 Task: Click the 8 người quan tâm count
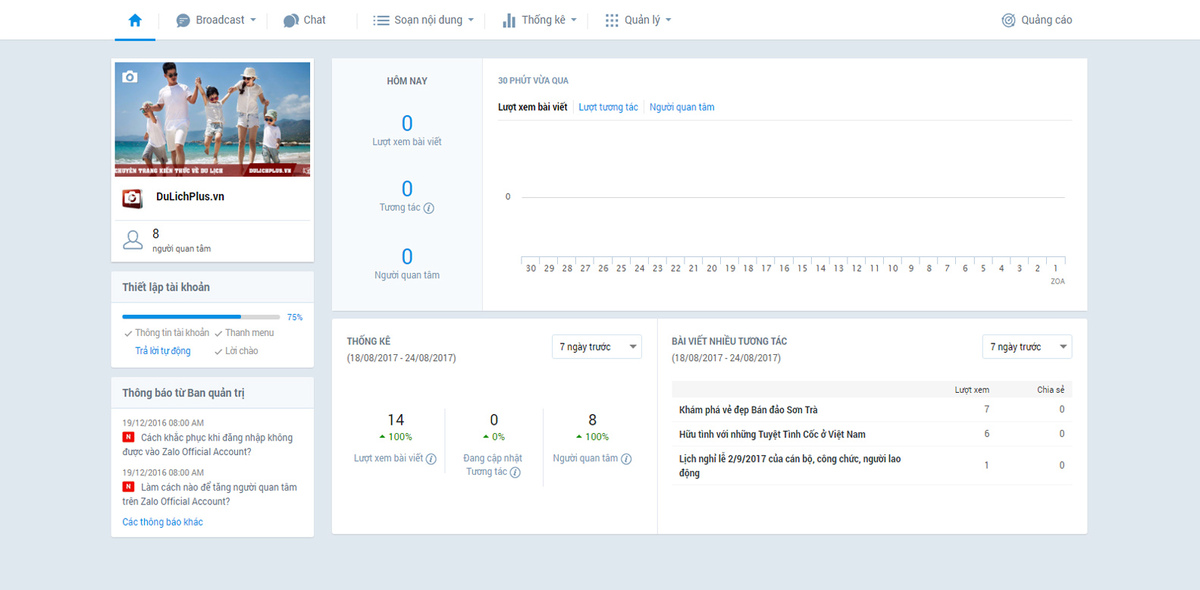(181, 240)
